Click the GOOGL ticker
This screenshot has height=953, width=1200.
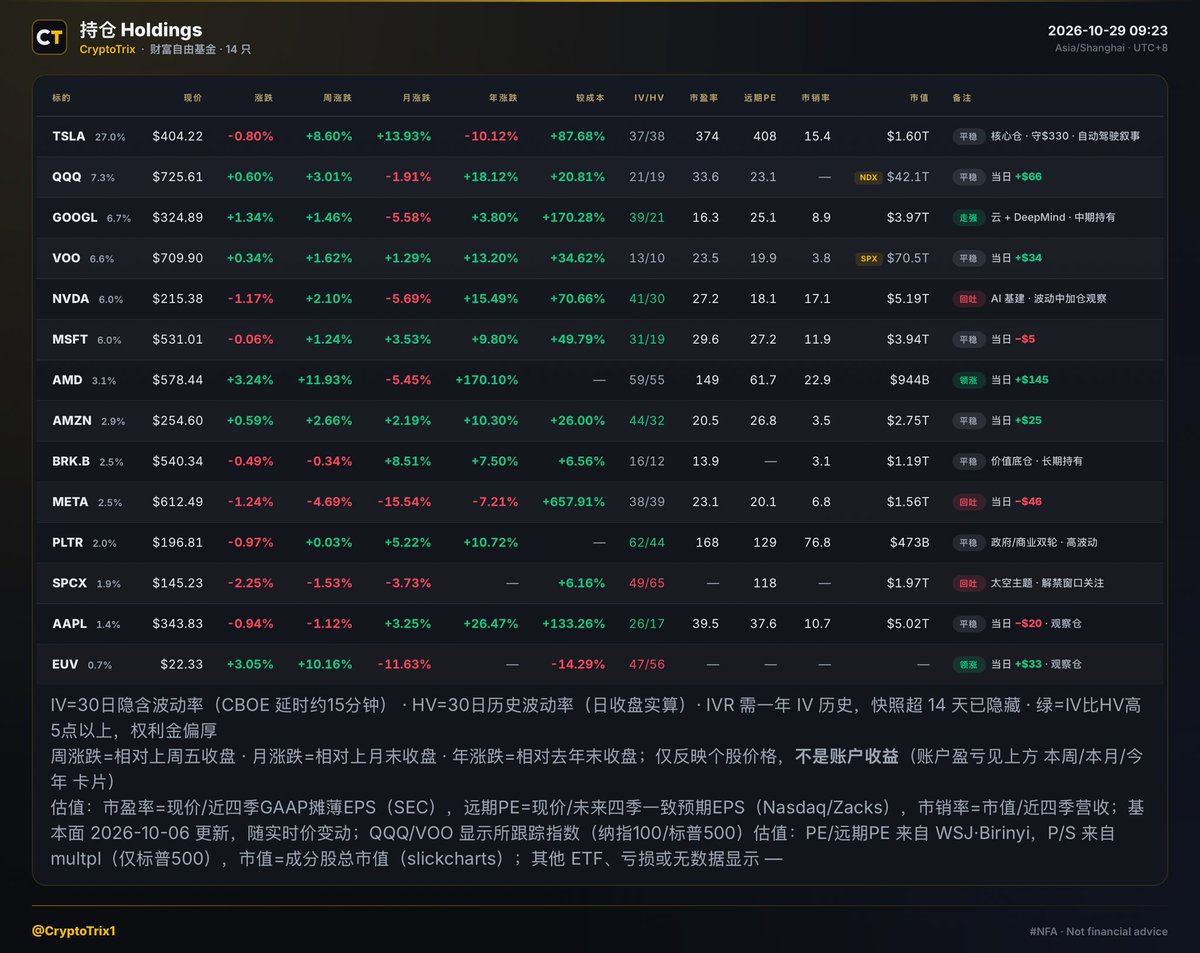[x=75, y=217]
